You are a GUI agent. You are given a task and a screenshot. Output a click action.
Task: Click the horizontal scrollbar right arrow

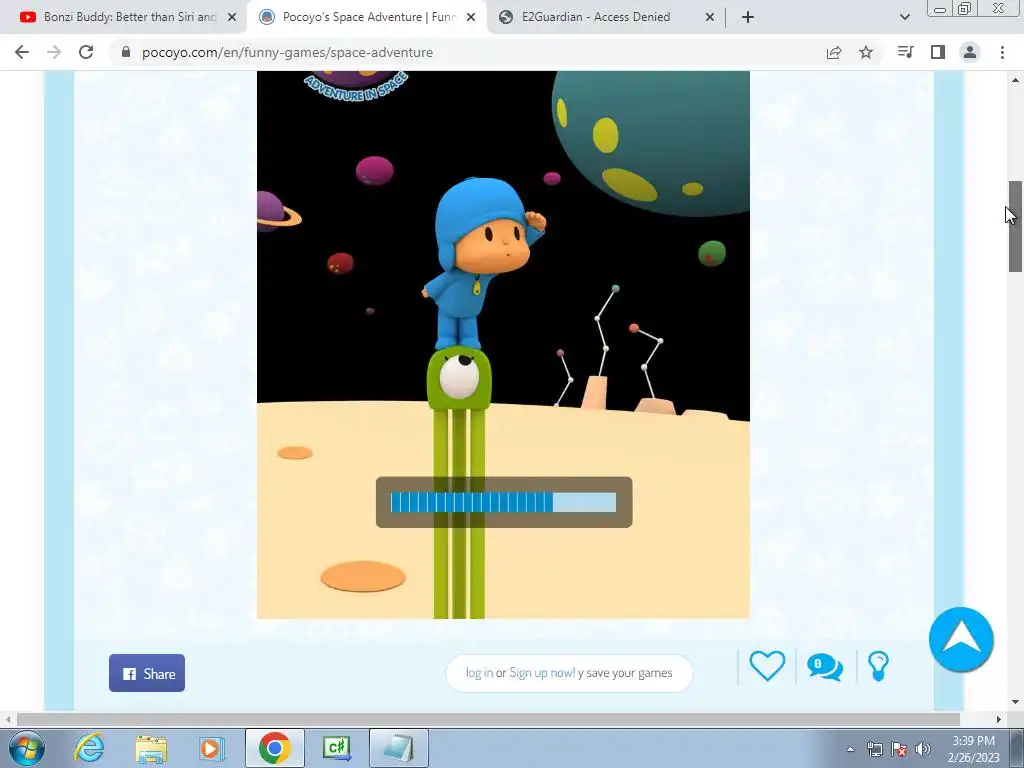(x=999, y=719)
